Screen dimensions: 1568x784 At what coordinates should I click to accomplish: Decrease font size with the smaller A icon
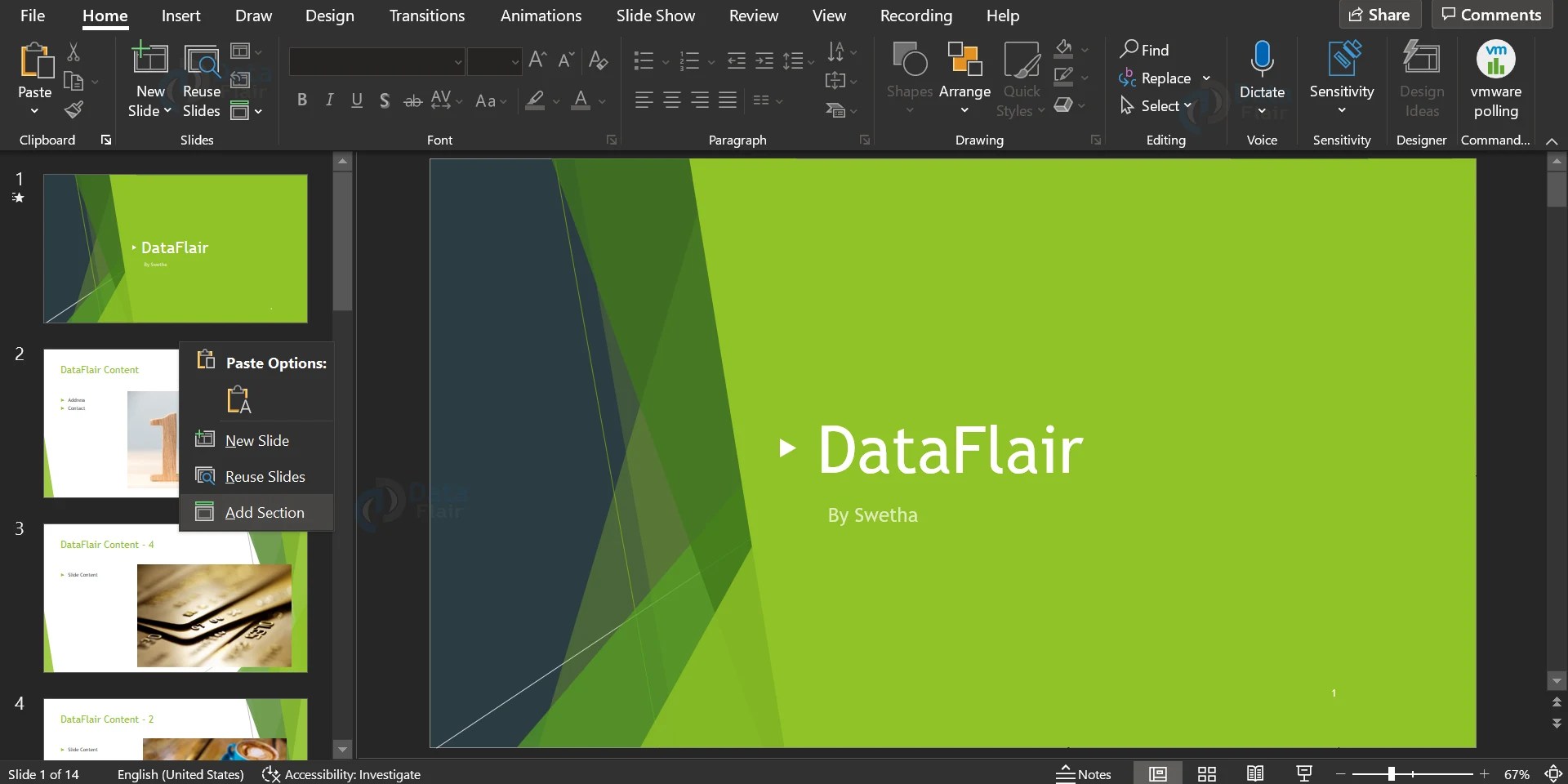click(x=566, y=60)
